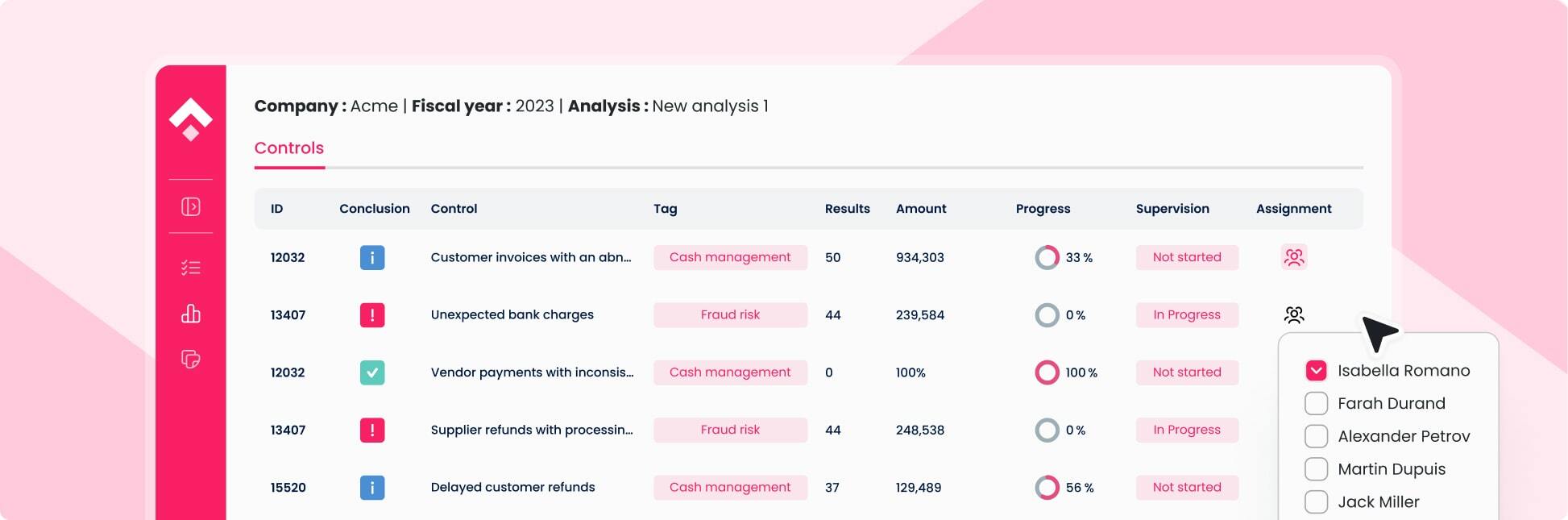Open the assignment picker for Customer invoices row
Screen dimensions: 1568x520
[1293, 257]
